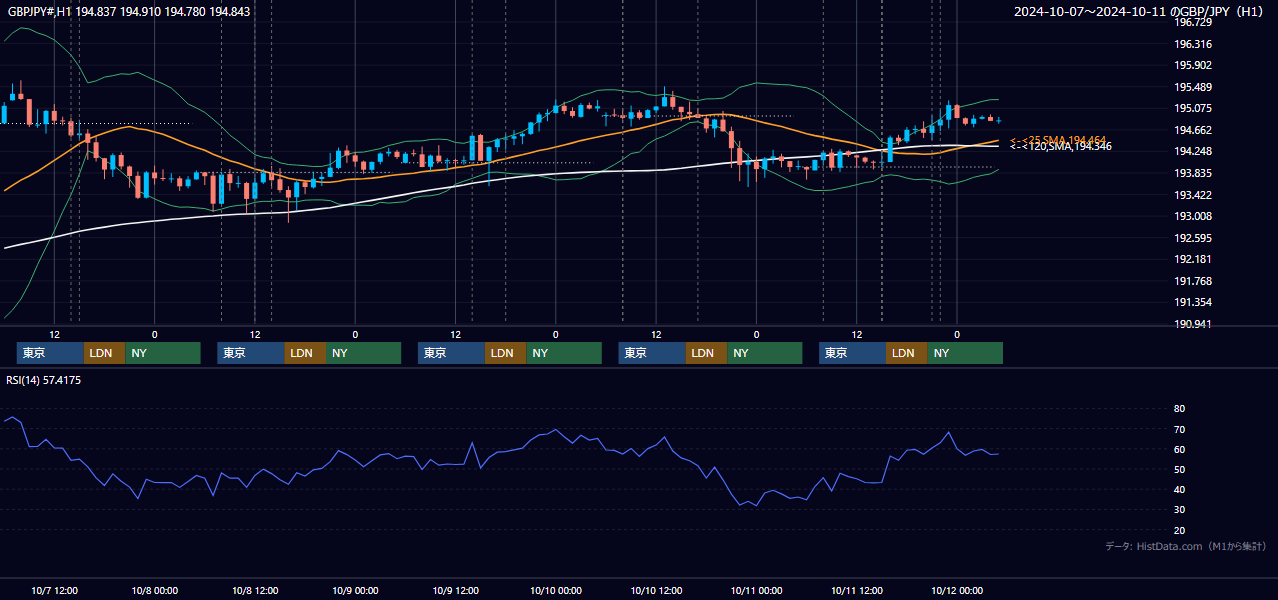This screenshot has height=600, width=1278.
Task: Click the 193.422 price axis label
Action: tap(1193, 195)
